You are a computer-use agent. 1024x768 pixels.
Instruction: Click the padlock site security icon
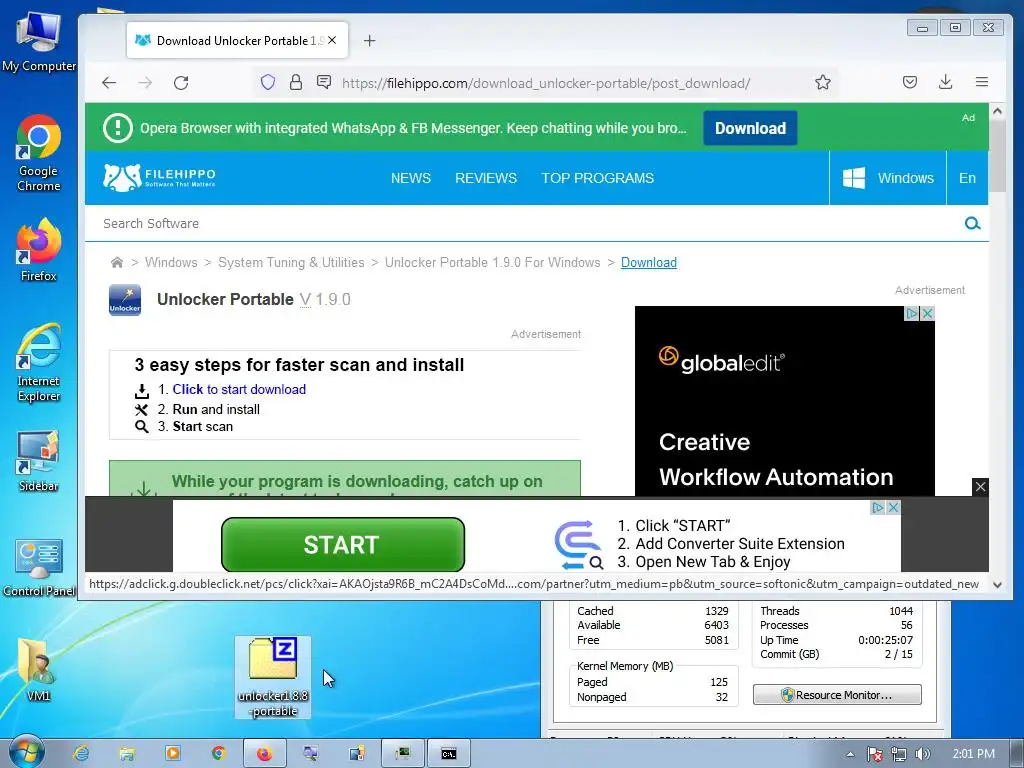(296, 82)
